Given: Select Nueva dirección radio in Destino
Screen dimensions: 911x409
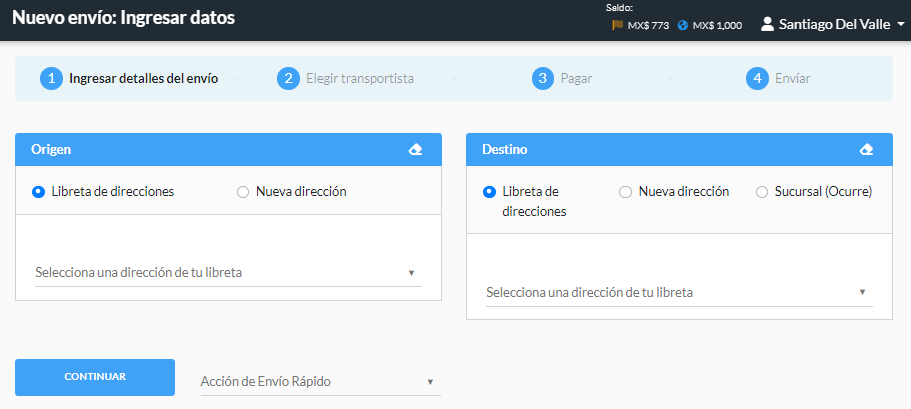Looking at the screenshot, I should [625, 191].
